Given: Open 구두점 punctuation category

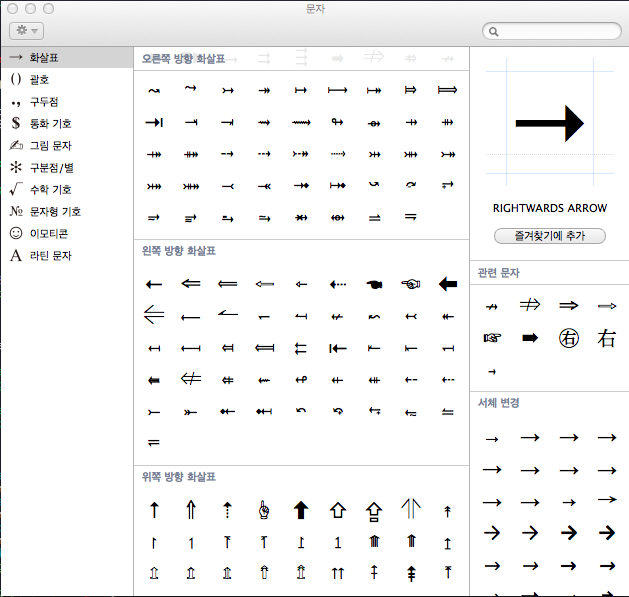Looking at the screenshot, I should point(67,102).
